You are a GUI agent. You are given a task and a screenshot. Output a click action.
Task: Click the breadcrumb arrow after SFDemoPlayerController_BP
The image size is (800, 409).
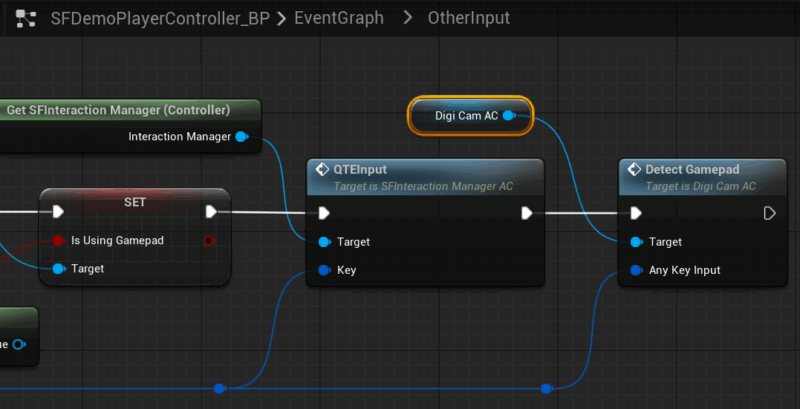coord(282,18)
